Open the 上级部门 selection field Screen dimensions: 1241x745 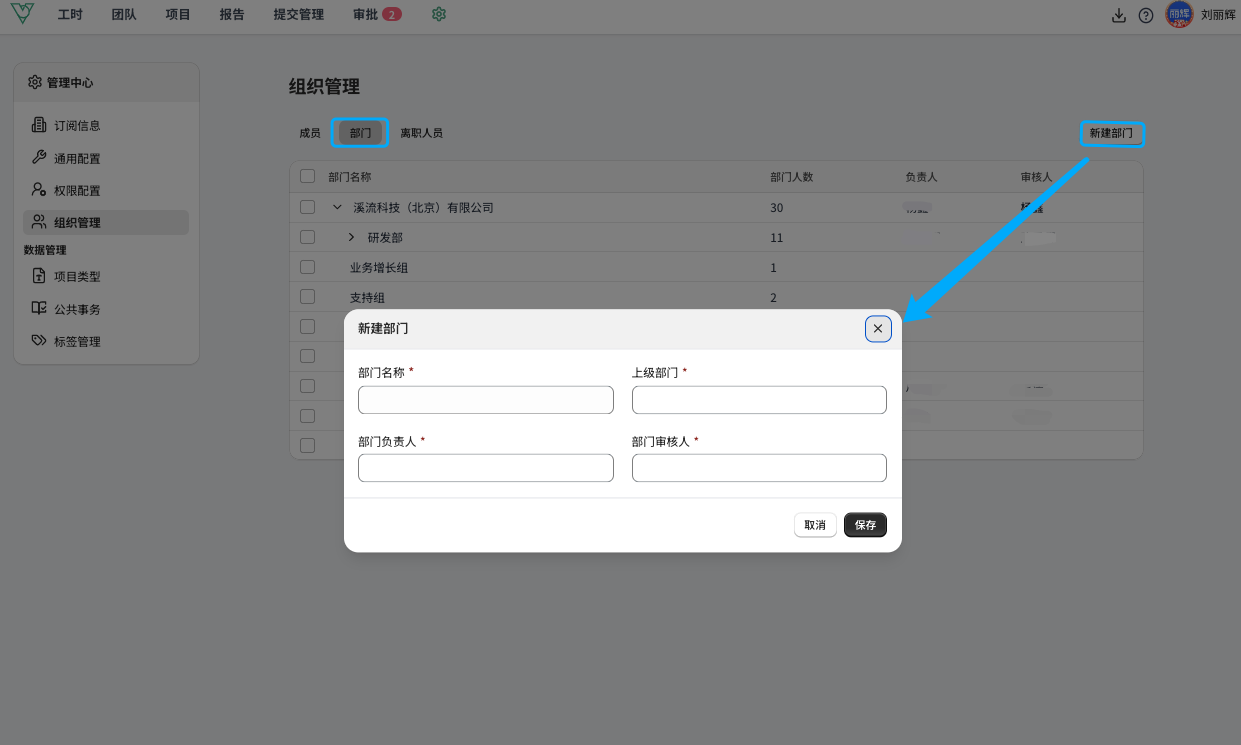tap(759, 400)
